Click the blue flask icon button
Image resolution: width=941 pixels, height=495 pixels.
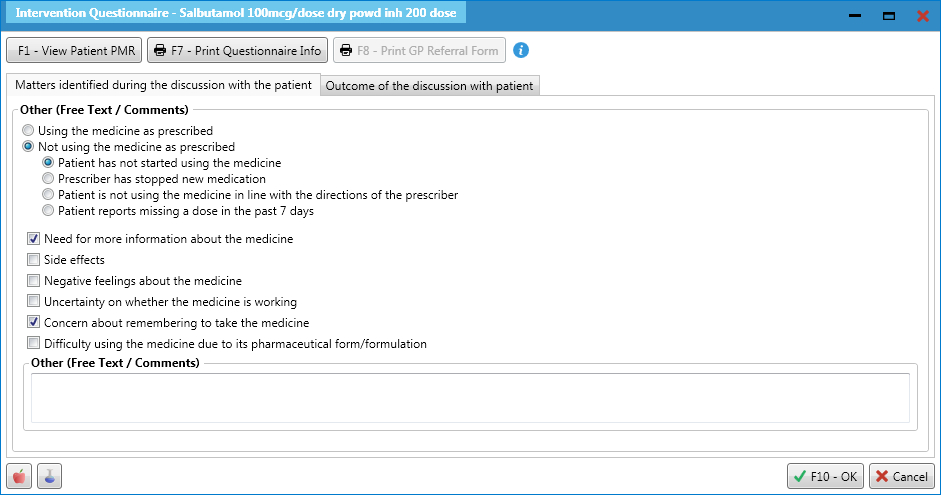click(x=49, y=476)
